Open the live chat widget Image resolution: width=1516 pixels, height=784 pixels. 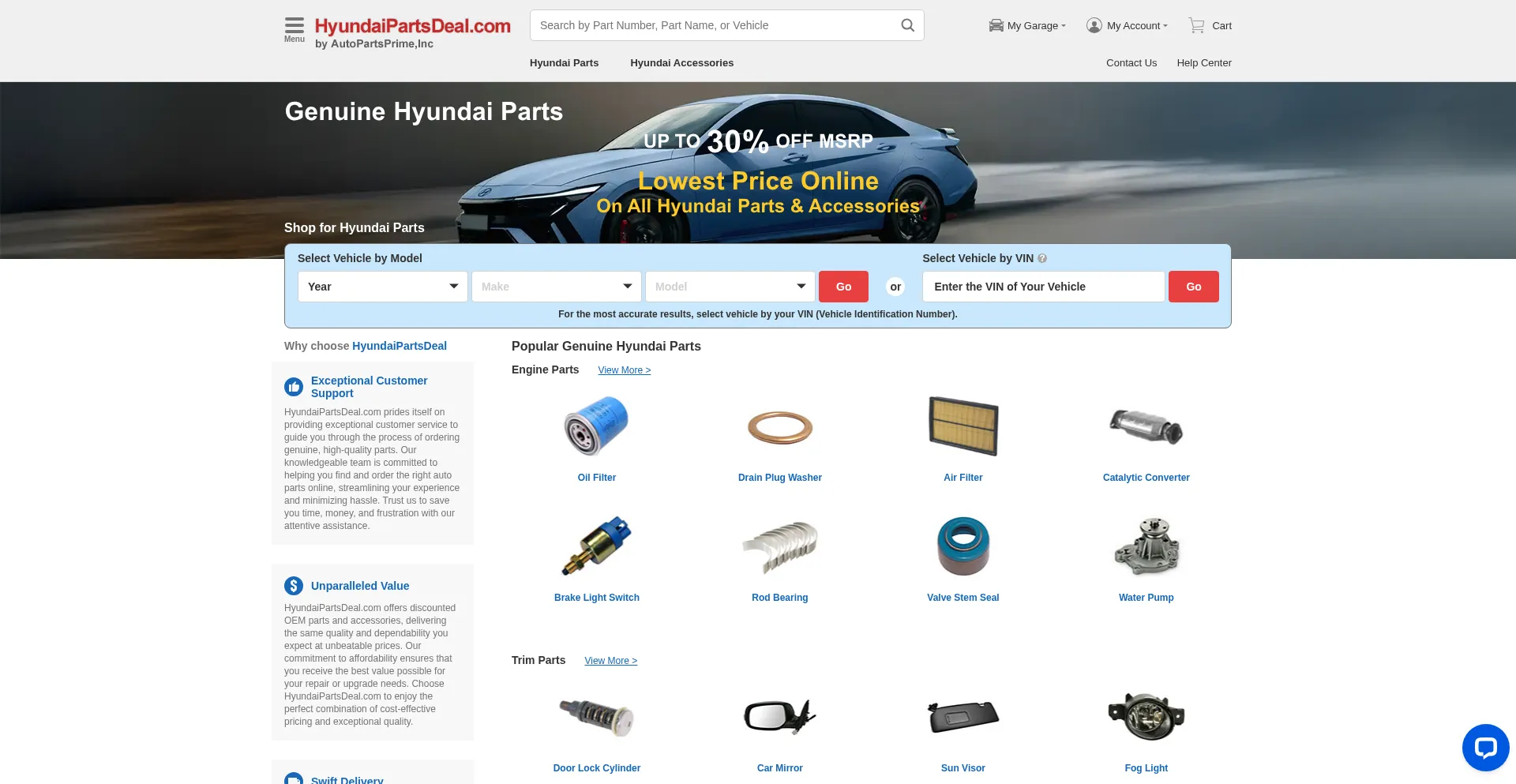coord(1485,747)
